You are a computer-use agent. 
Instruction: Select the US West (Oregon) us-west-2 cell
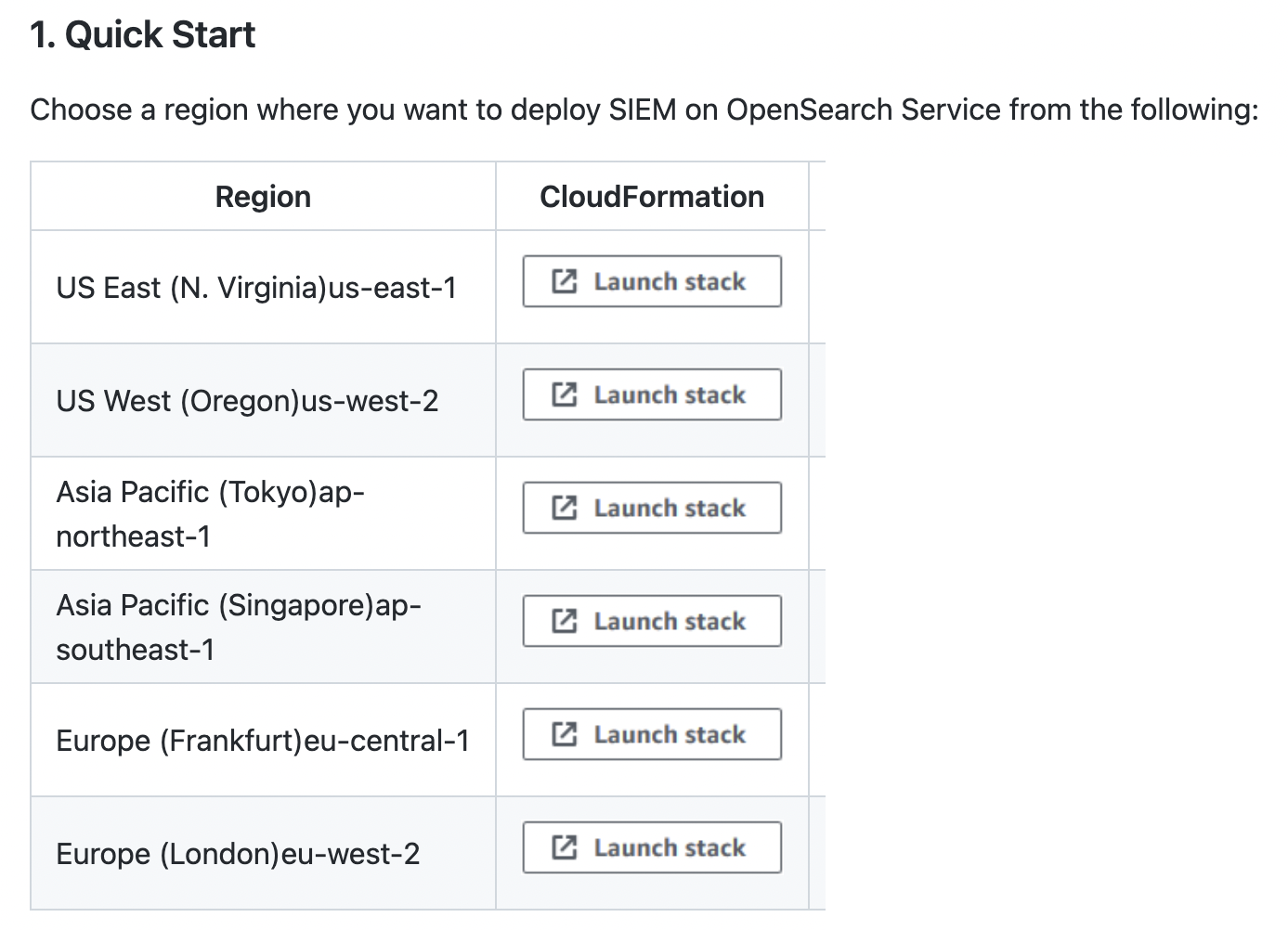(263, 400)
